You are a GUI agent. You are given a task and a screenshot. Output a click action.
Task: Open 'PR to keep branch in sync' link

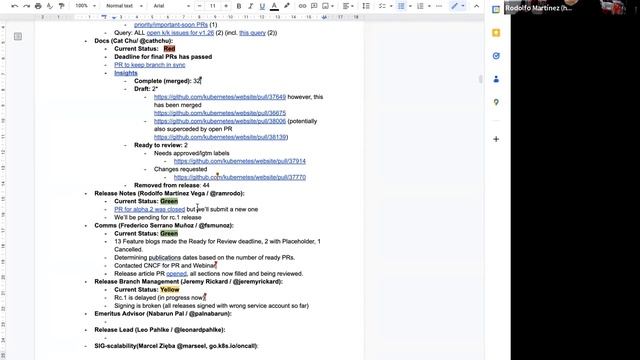(150, 65)
